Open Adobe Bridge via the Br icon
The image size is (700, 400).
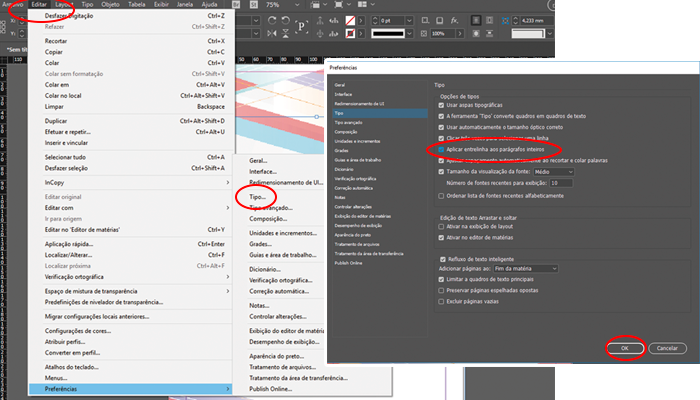point(237,4)
